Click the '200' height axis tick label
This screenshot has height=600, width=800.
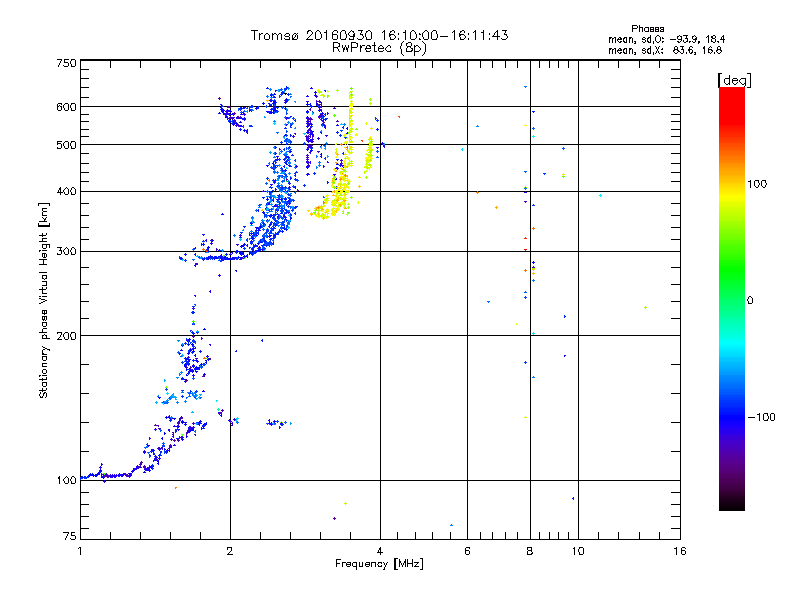click(66, 336)
